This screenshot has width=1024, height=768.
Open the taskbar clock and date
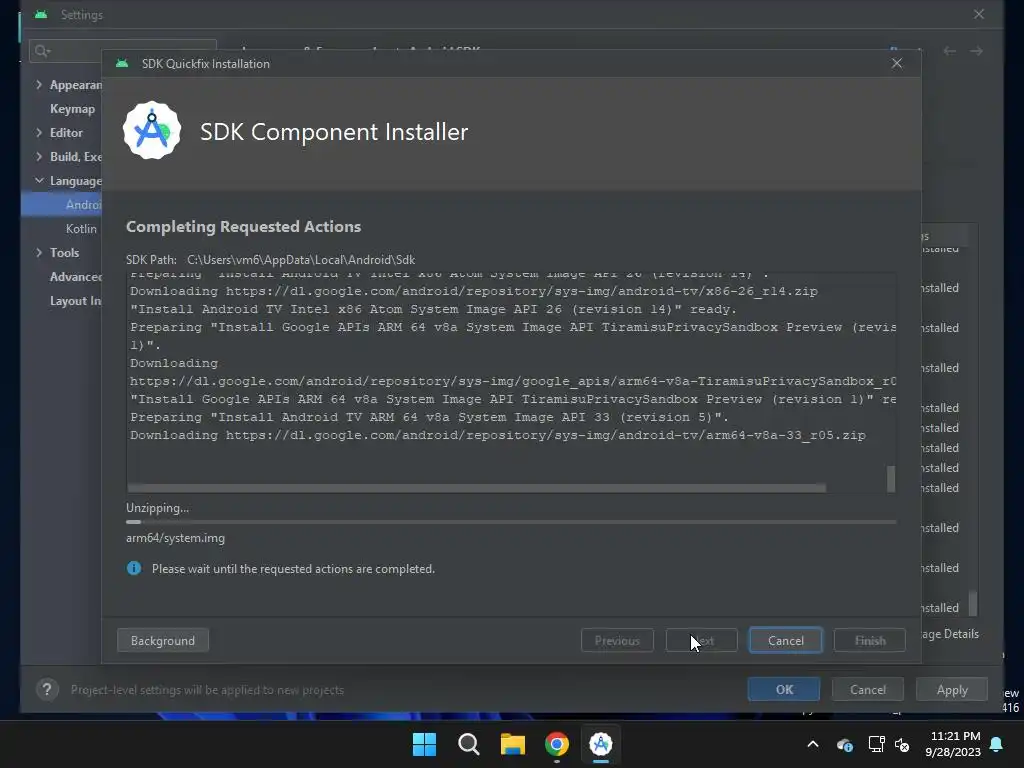point(953,744)
